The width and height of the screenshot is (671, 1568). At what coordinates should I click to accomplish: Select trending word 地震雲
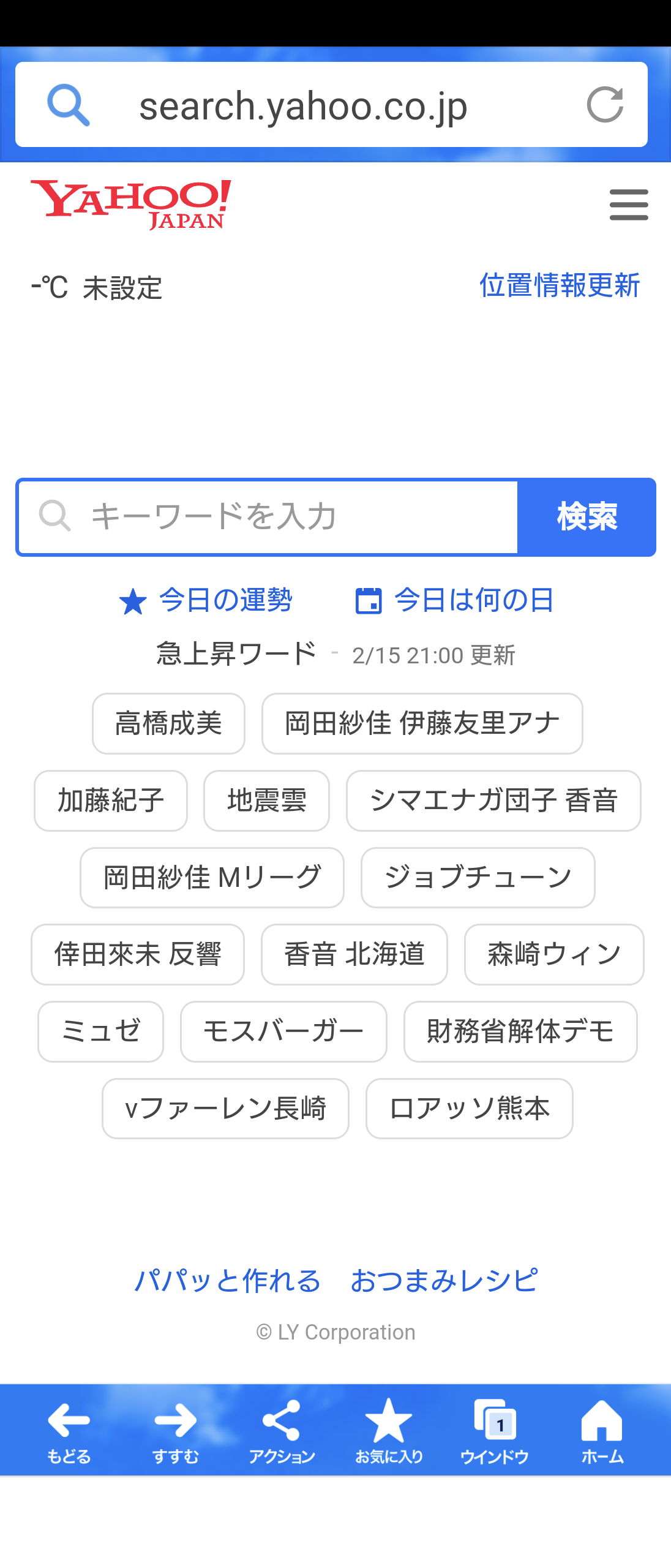(x=266, y=801)
